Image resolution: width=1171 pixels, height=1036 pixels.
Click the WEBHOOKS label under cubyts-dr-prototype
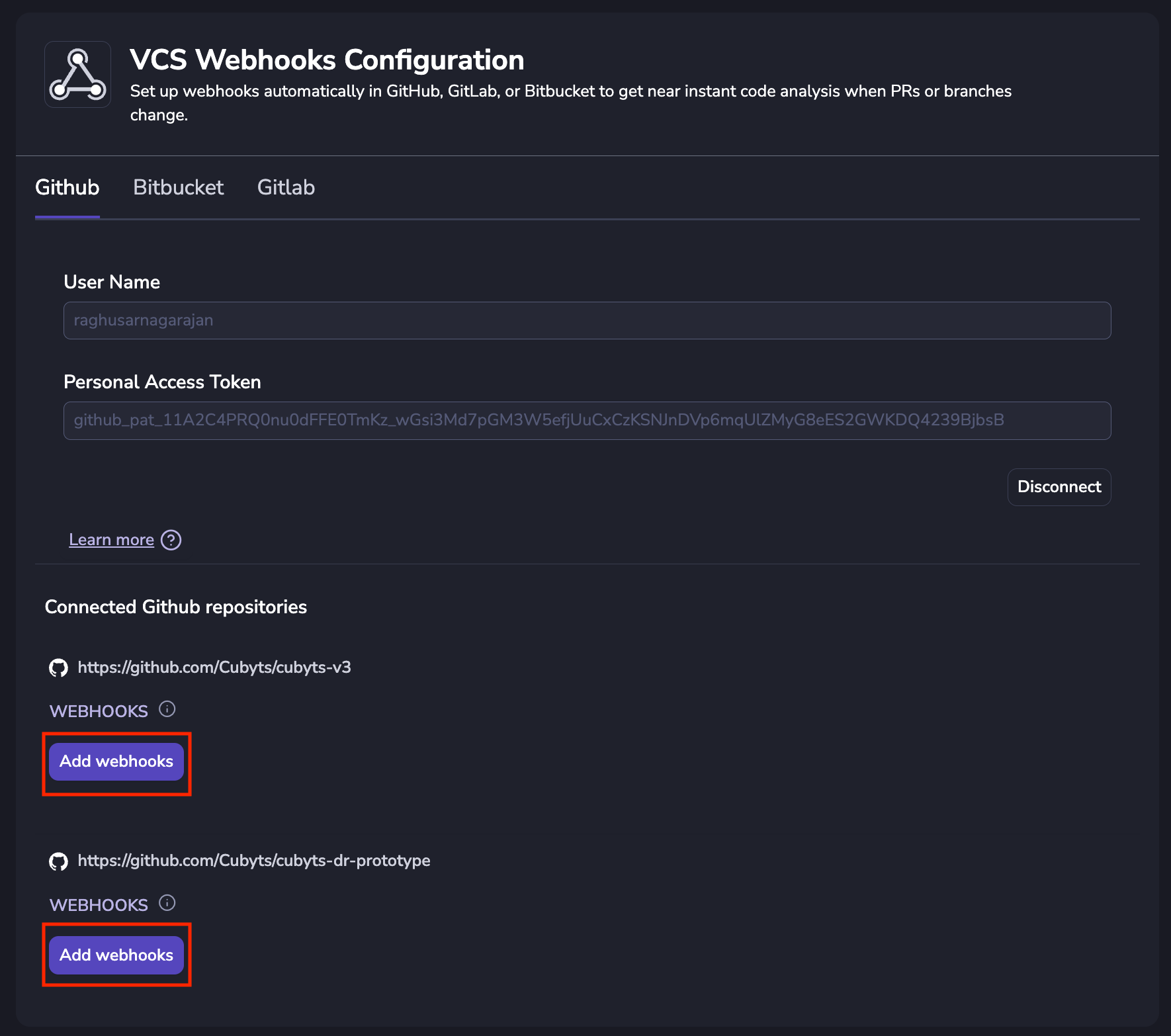click(99, 905)
